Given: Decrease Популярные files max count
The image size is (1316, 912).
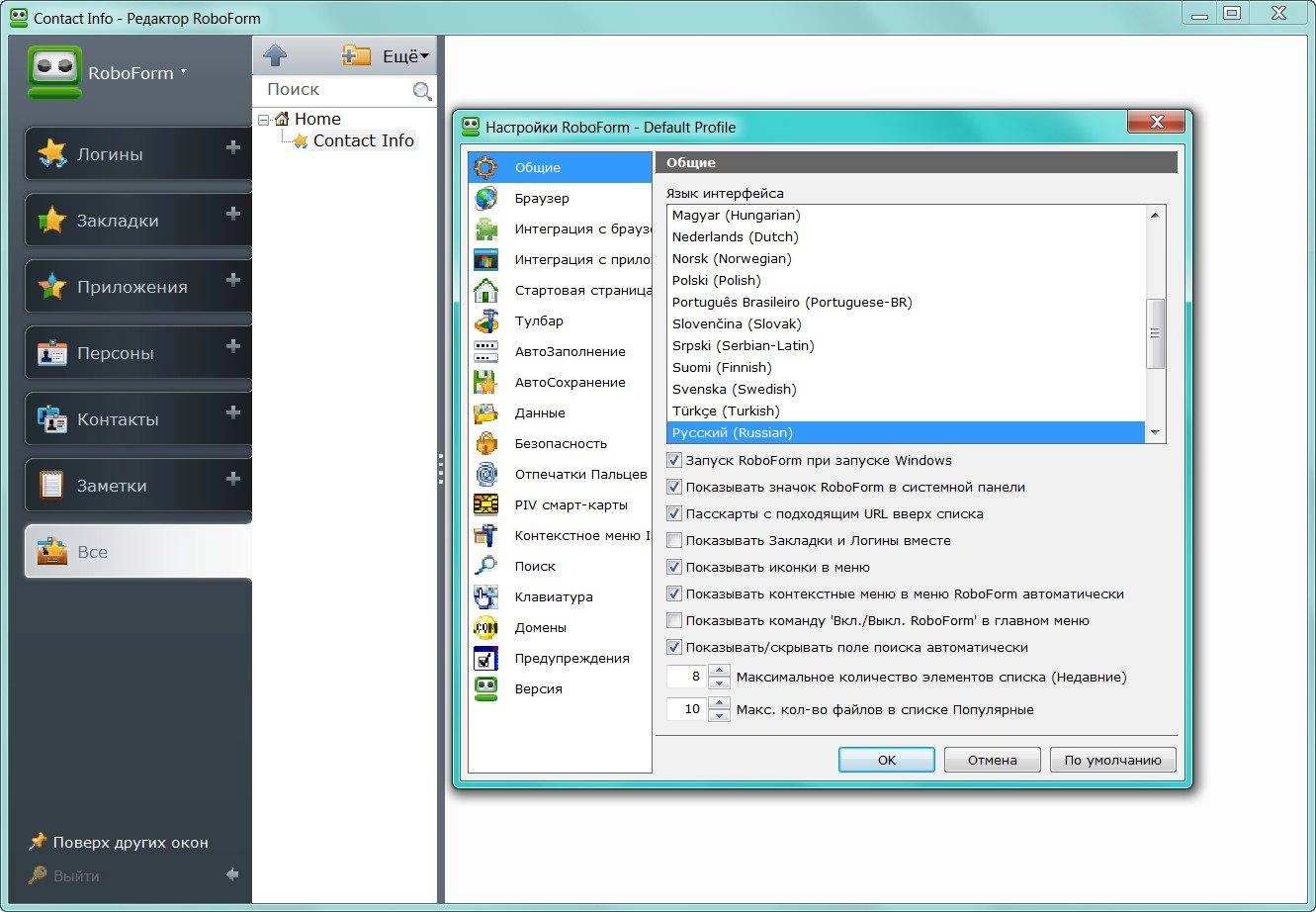Looking at the screenshot, I should [x=719, y=715].
